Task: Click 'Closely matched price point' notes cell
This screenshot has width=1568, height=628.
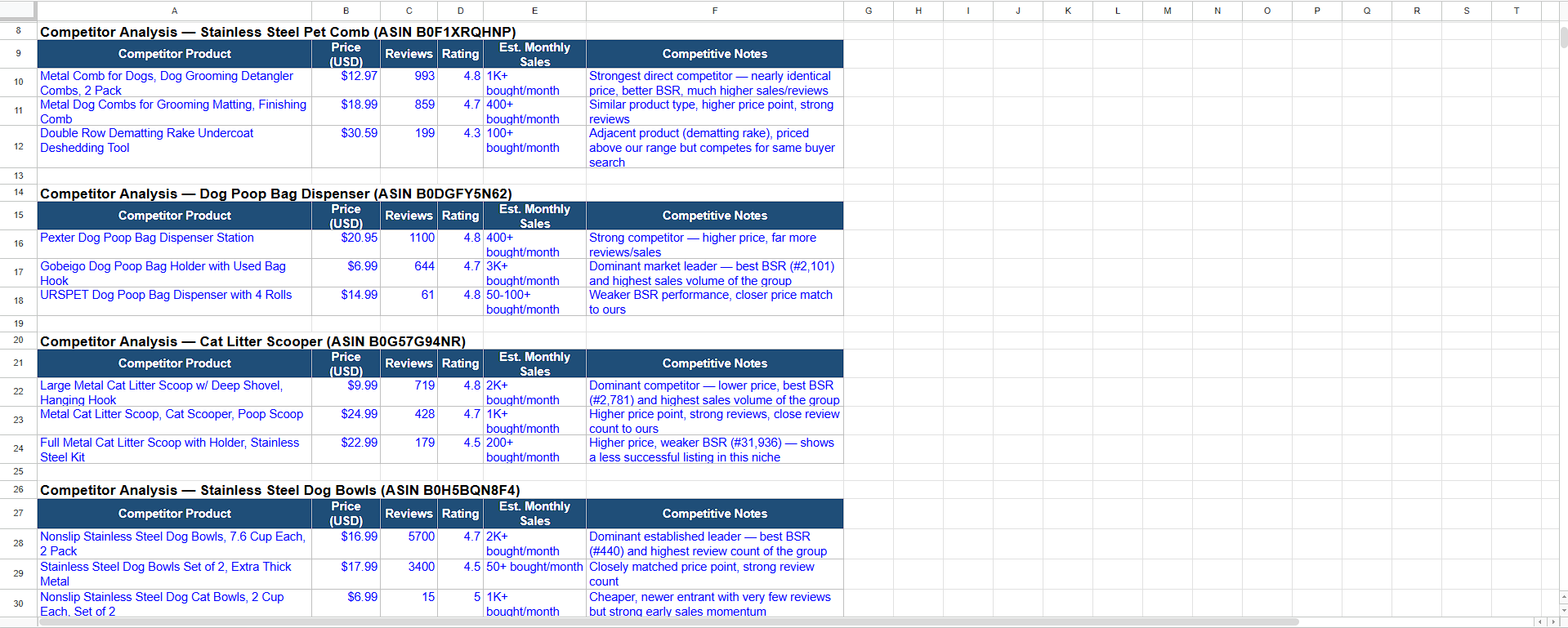Action: (714, 574)
